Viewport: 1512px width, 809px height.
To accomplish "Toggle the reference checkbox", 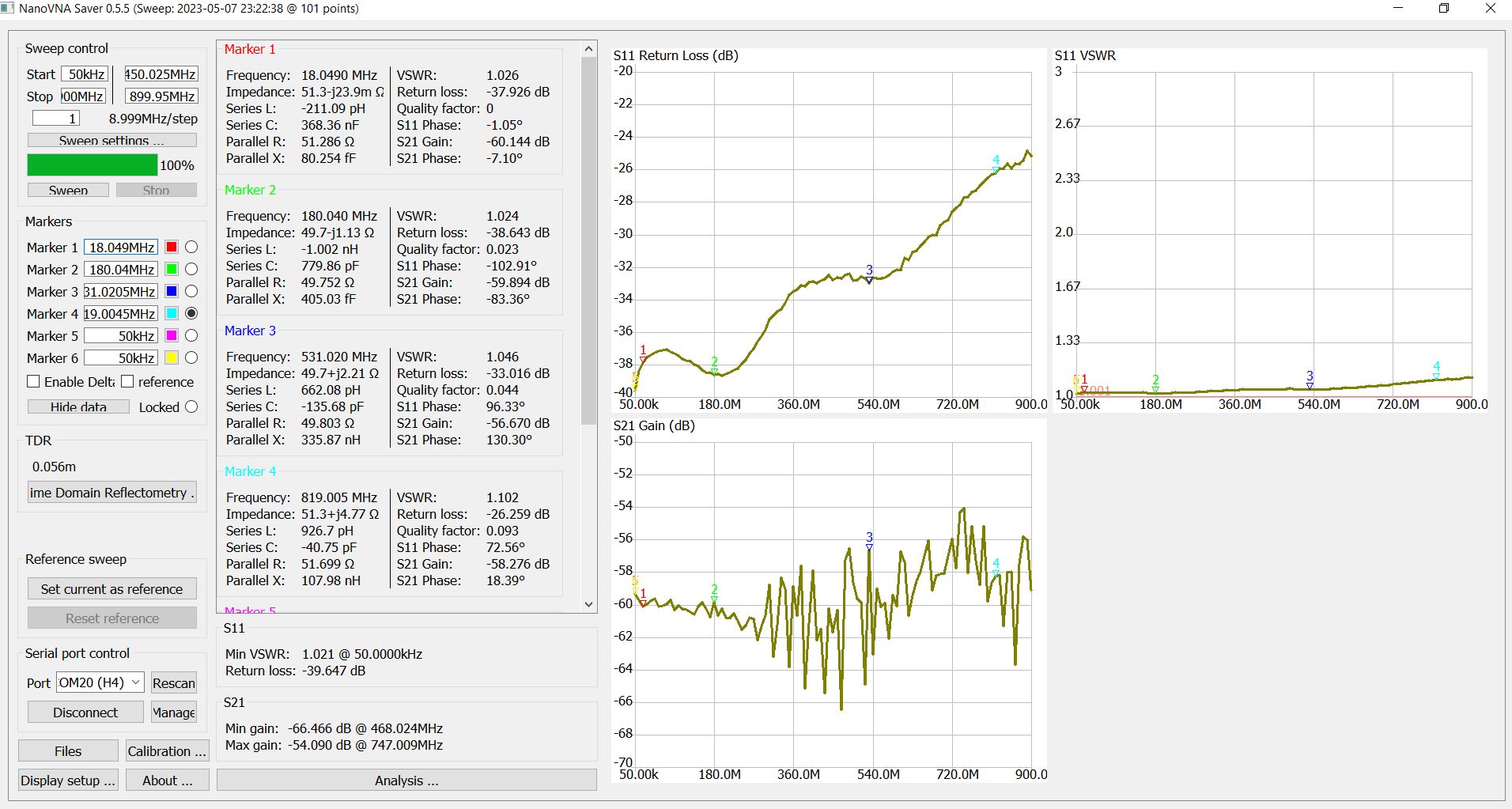I will tap(127, 382).
